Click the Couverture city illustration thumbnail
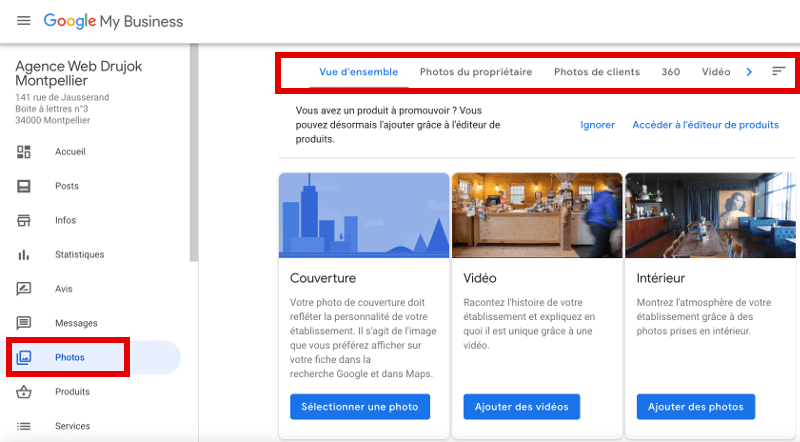The image size is (800, 442). click(364, 215)
